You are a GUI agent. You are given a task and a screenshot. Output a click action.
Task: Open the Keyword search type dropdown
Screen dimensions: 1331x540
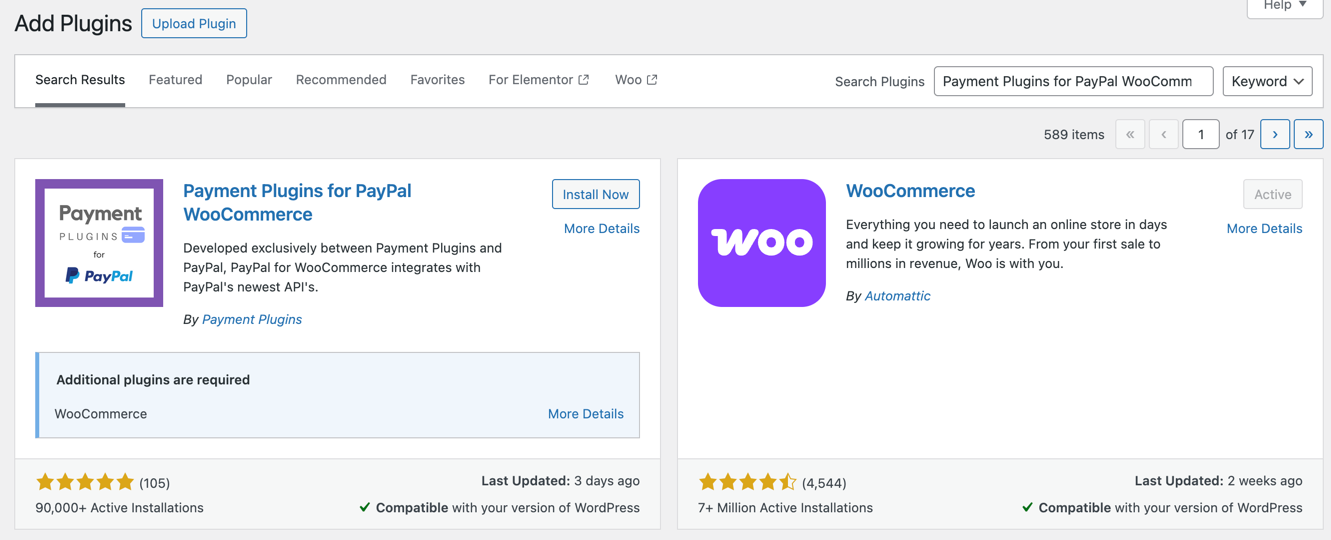pos(1267,81)
